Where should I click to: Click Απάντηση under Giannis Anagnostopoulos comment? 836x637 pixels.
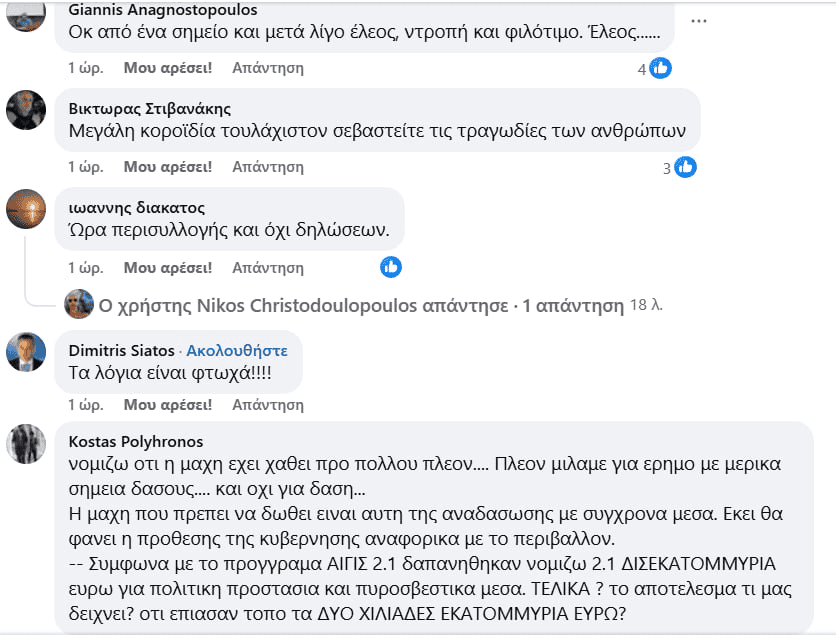coord(268,68)
